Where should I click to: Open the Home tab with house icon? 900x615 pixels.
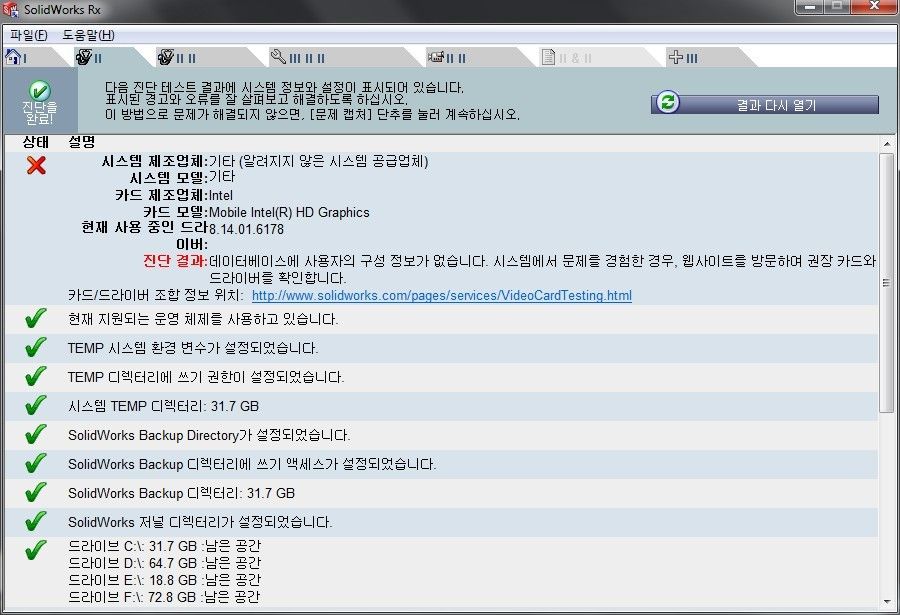[29, 57]
